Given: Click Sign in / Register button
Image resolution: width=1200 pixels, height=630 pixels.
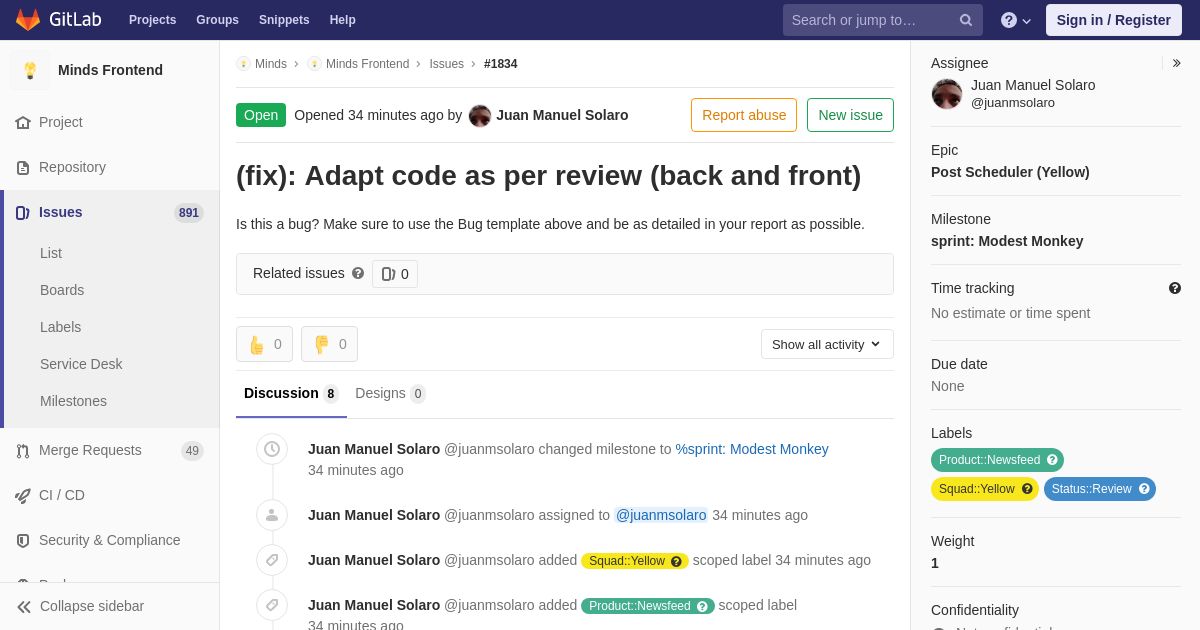Looking at the screenshot, I should (x=1114, y=20).
